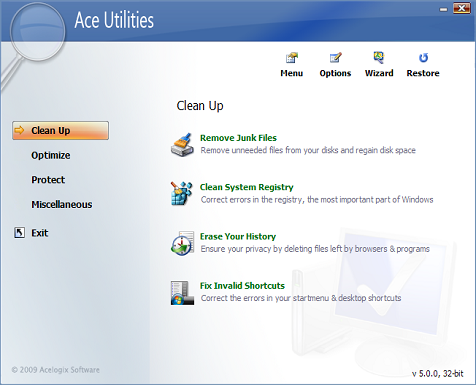Viewport: 476px width, 385px height.
Task: Click the Exit label in sidebar
Action: tap(40, 233)
